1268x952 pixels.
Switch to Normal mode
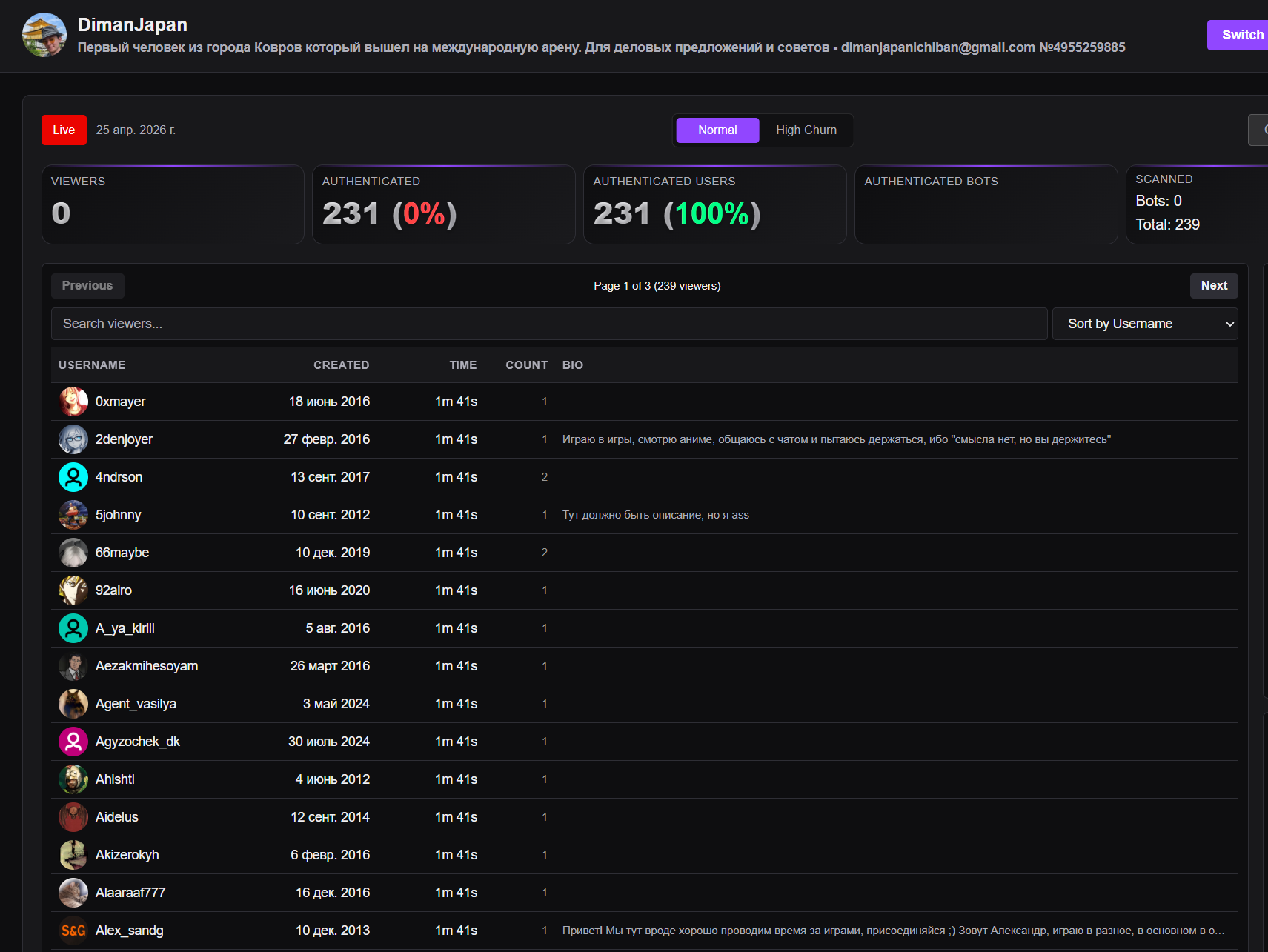[717, 130]
